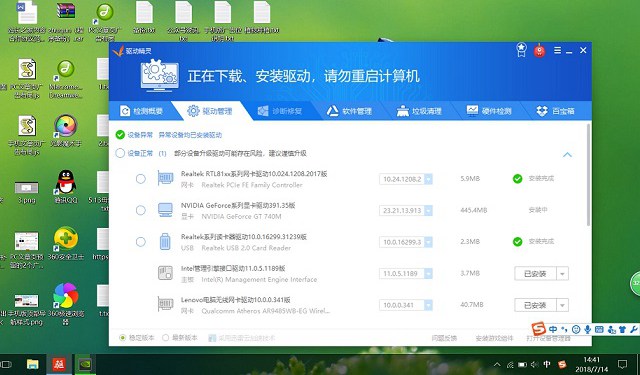The width and height of the screenshot is (640, 375).
Task: Choose the 稳定版本 radio option
Action: point(122,338)
